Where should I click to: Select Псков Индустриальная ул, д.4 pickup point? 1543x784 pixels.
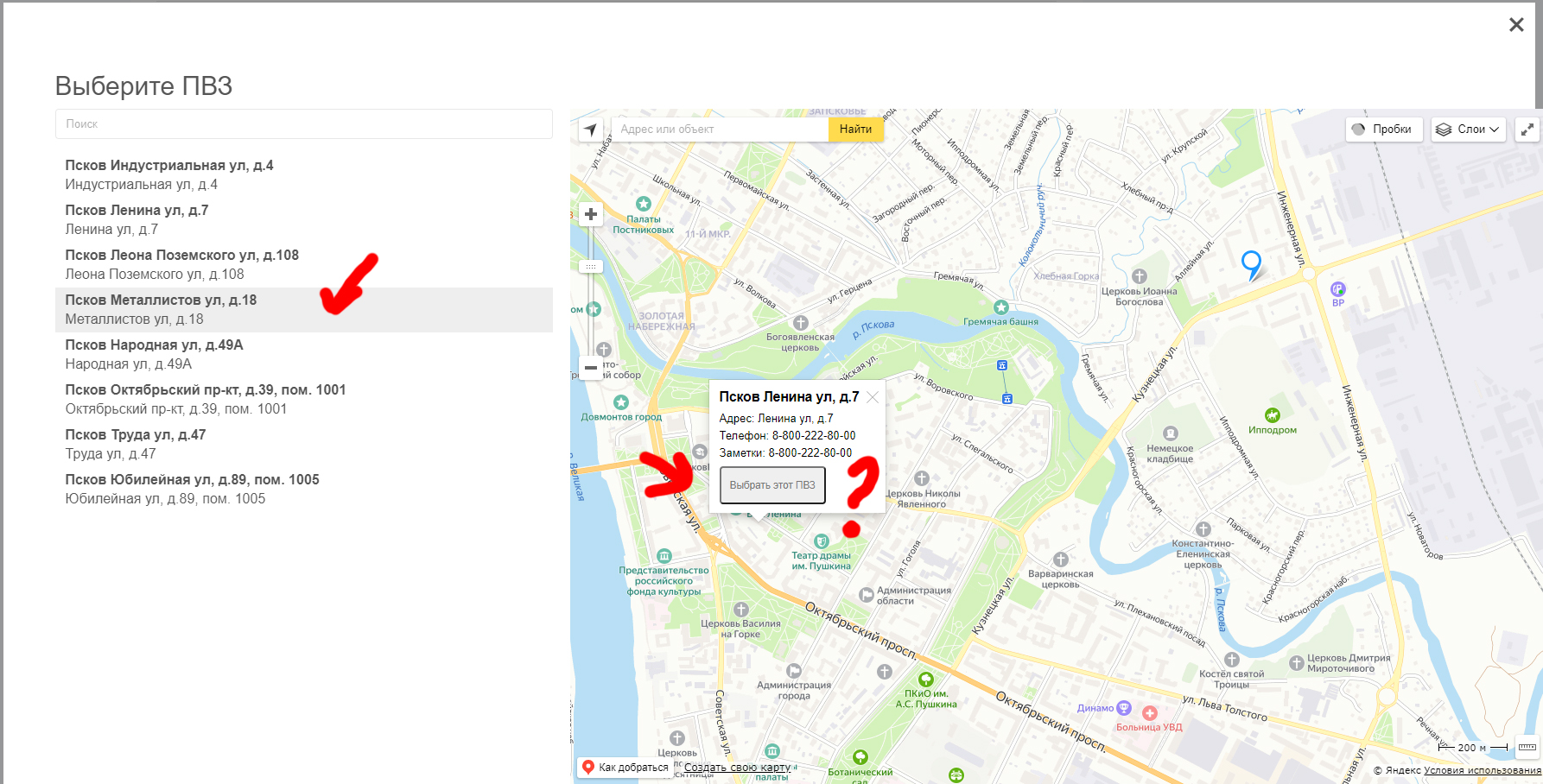pyautogui.click(x=169, y=174)
